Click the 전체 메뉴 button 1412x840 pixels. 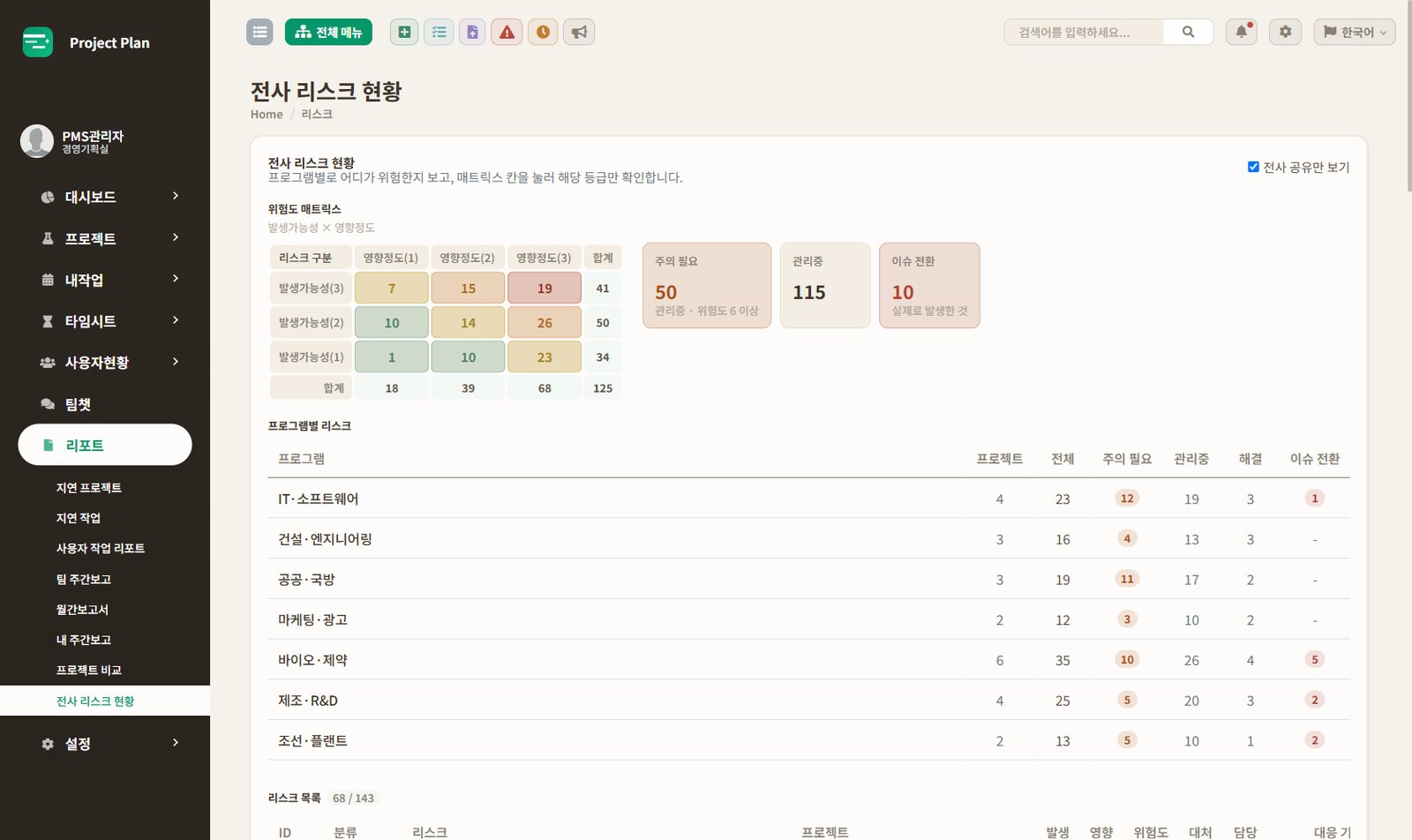(x=328, y=32)
